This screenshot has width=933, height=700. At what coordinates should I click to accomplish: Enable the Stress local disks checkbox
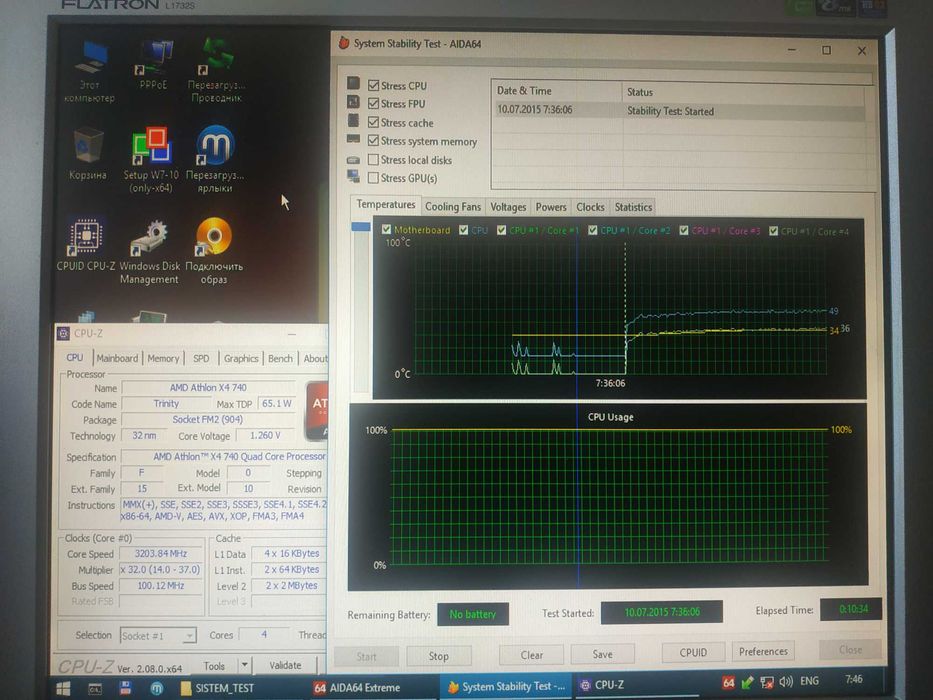coord(374,160)
